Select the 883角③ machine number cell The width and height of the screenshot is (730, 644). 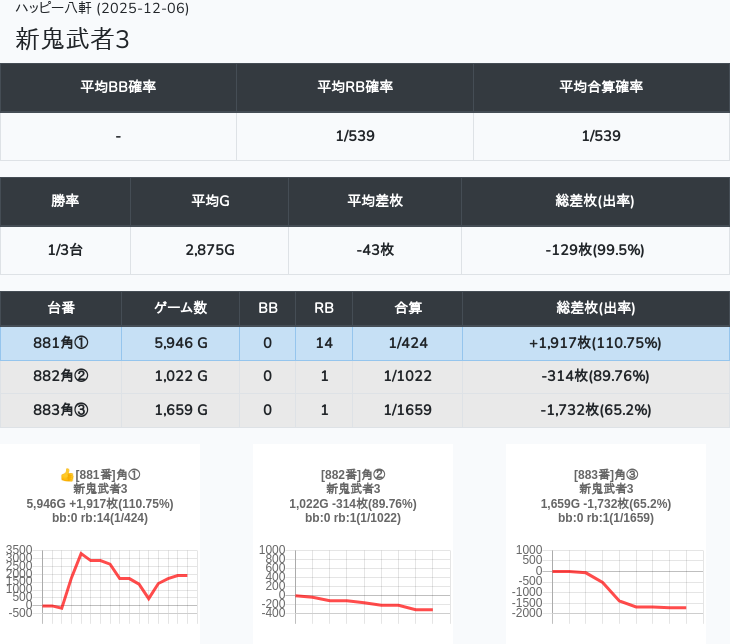point(61,409)
